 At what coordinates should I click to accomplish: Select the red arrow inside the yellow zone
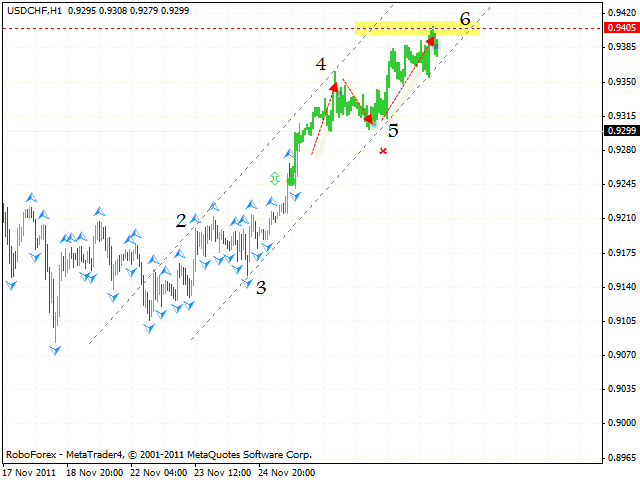coord(431,41)
